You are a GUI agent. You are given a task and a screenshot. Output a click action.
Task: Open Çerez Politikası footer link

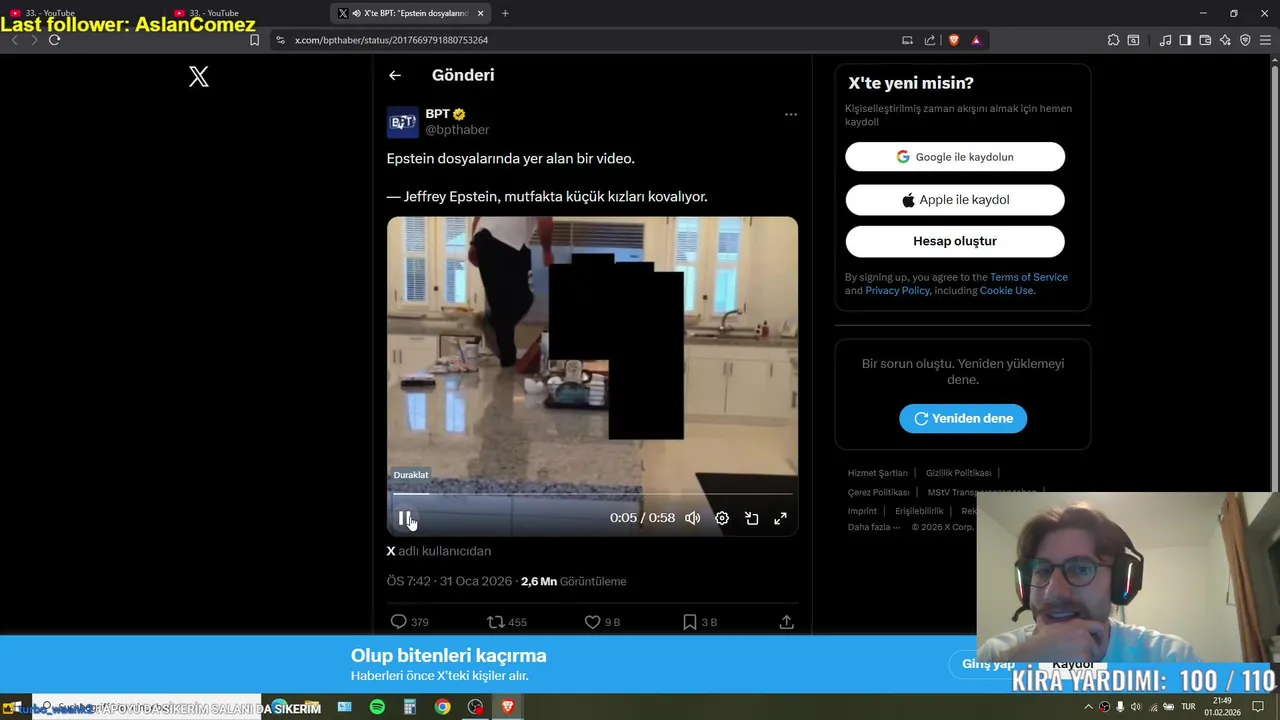(879, 492)
